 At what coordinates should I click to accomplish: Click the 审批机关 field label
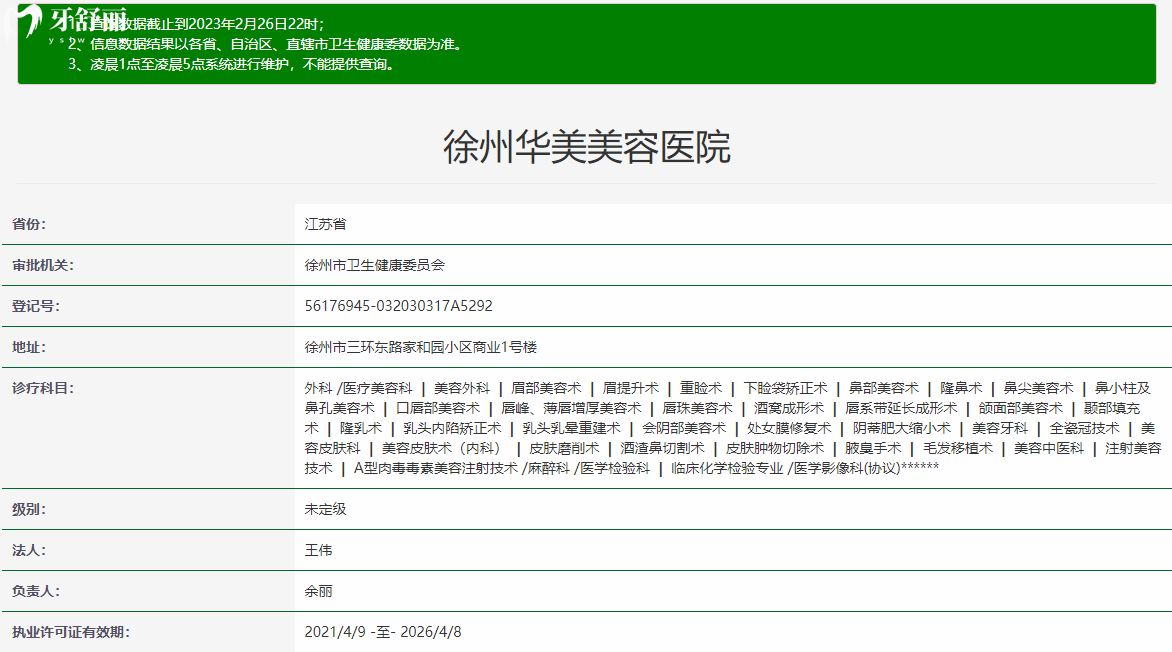point(43,265)
